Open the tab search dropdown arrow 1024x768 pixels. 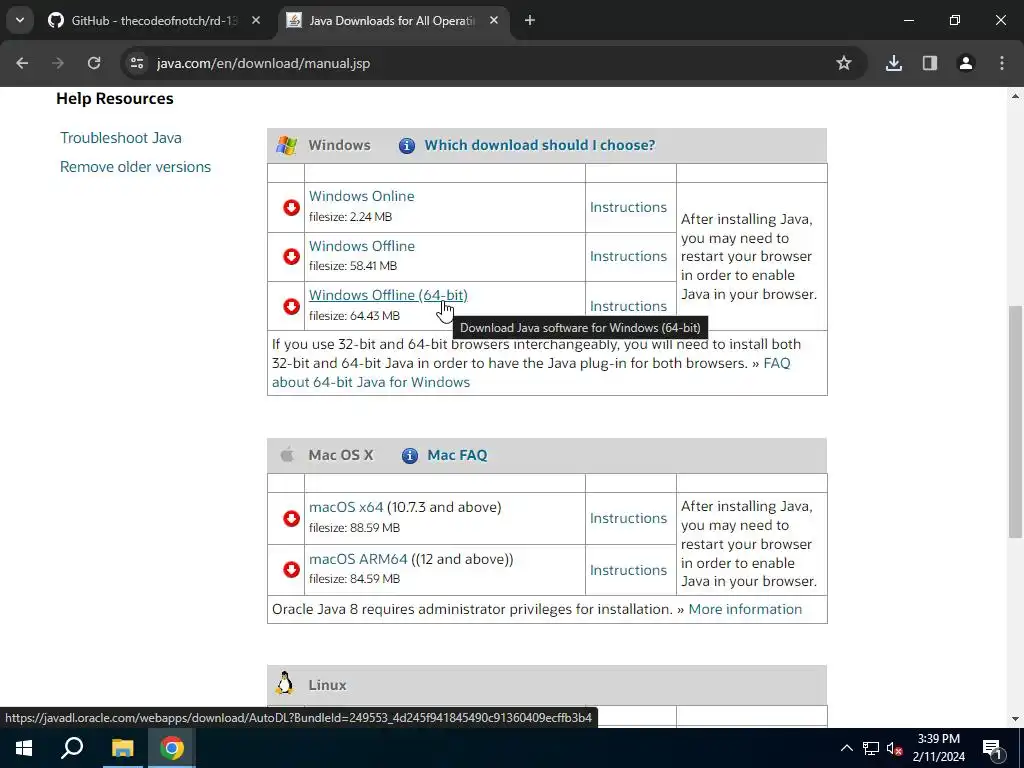(x=20, y=21)
